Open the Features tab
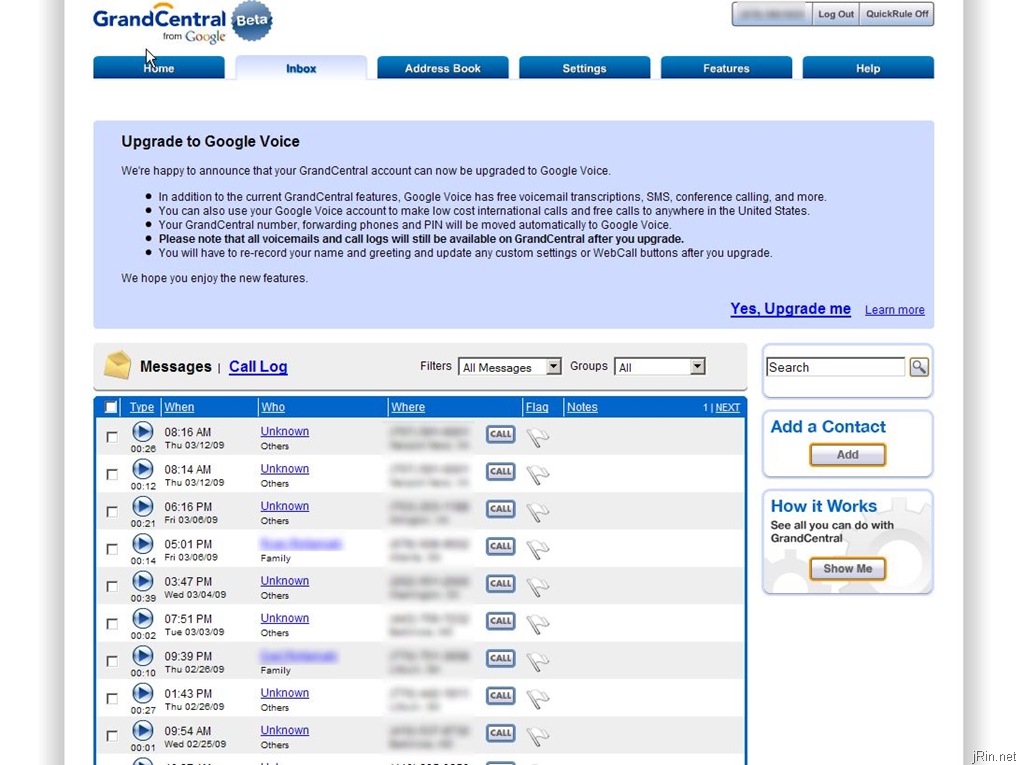This screenshot has width=1024, height=765. (x=726, y=68)
